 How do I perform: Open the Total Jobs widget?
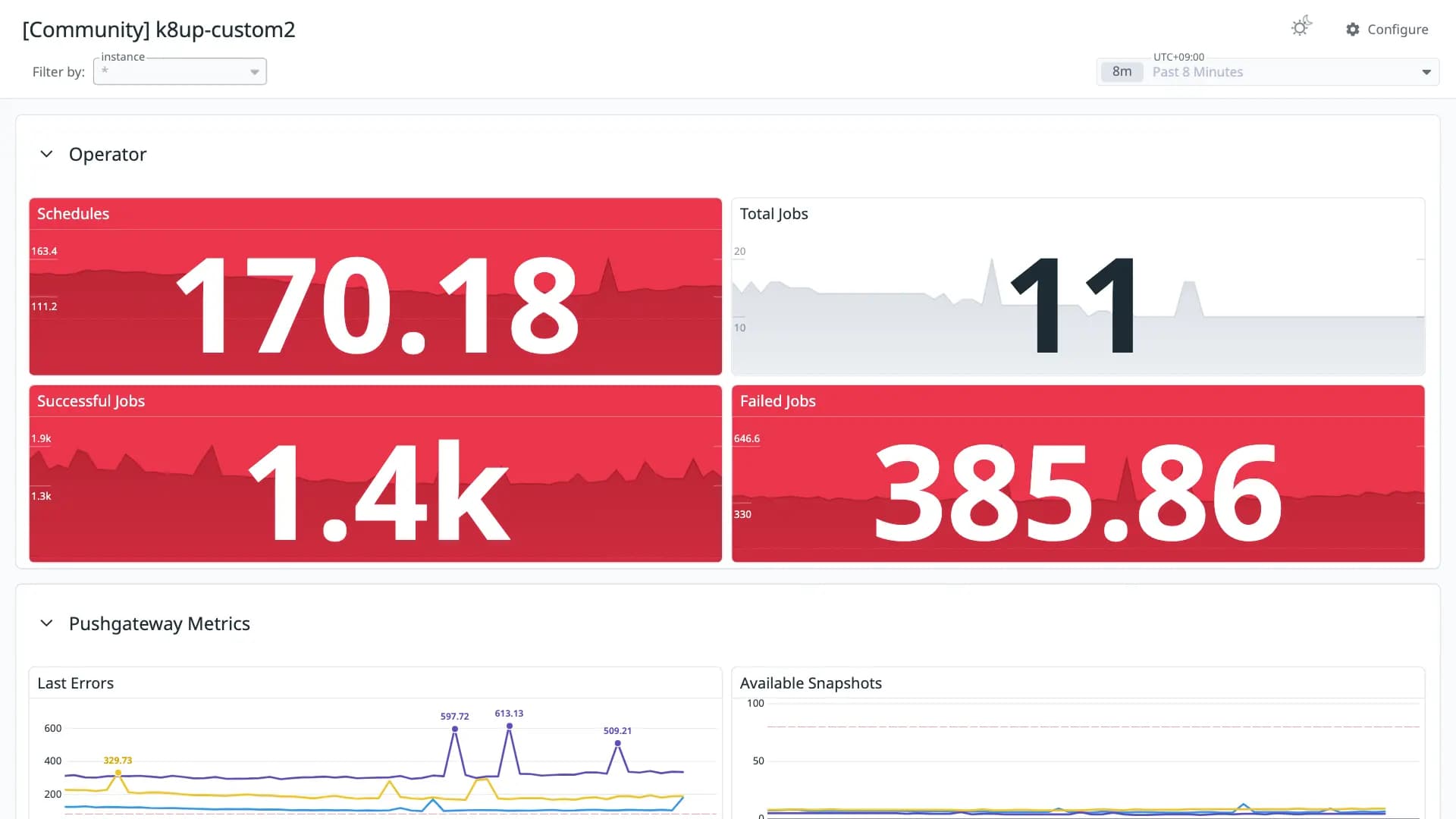pyautogui.click(x=774, y=214)
